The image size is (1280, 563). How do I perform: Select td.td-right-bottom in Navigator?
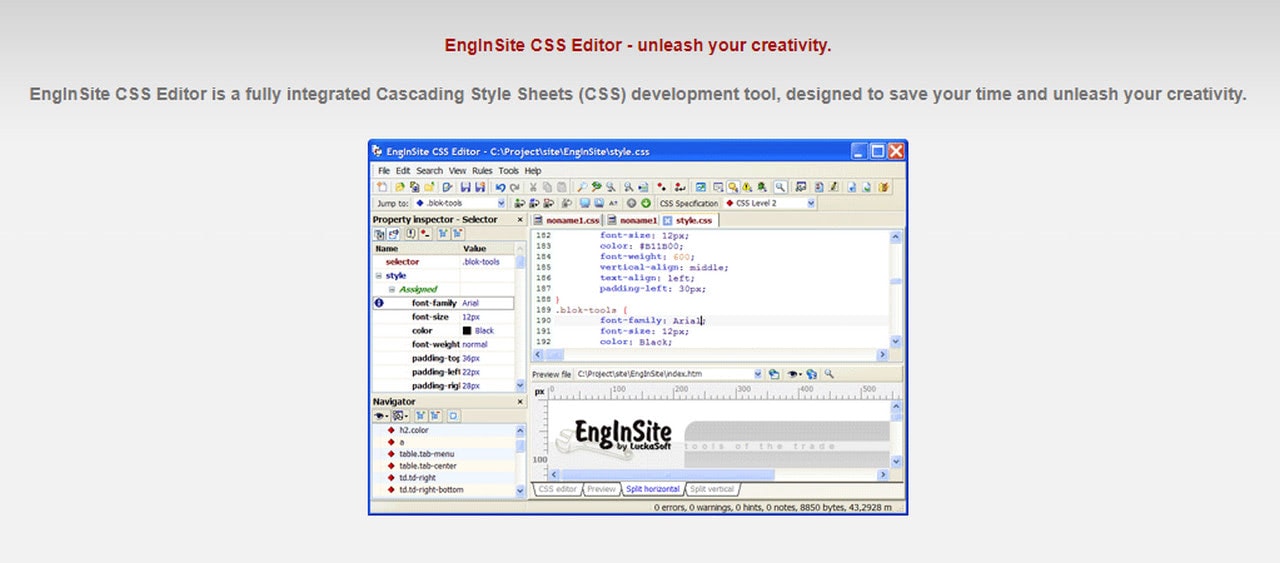(431, 490)
